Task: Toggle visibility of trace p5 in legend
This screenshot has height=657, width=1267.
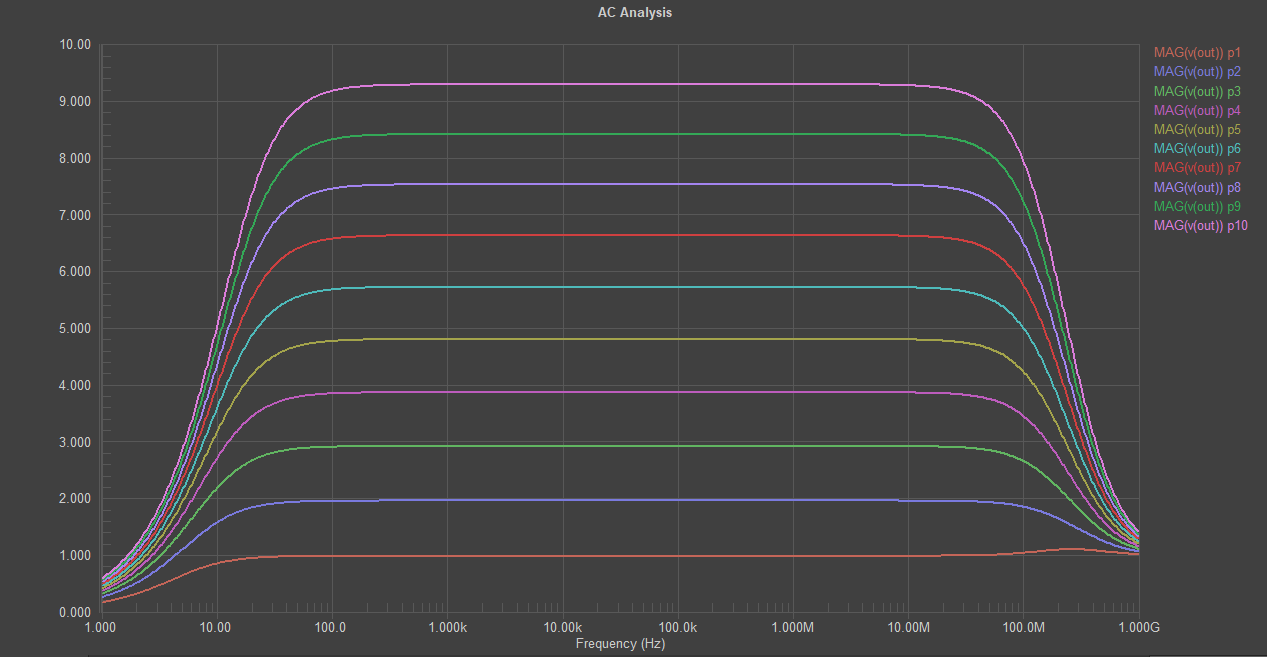Action: click(1197, 129)
